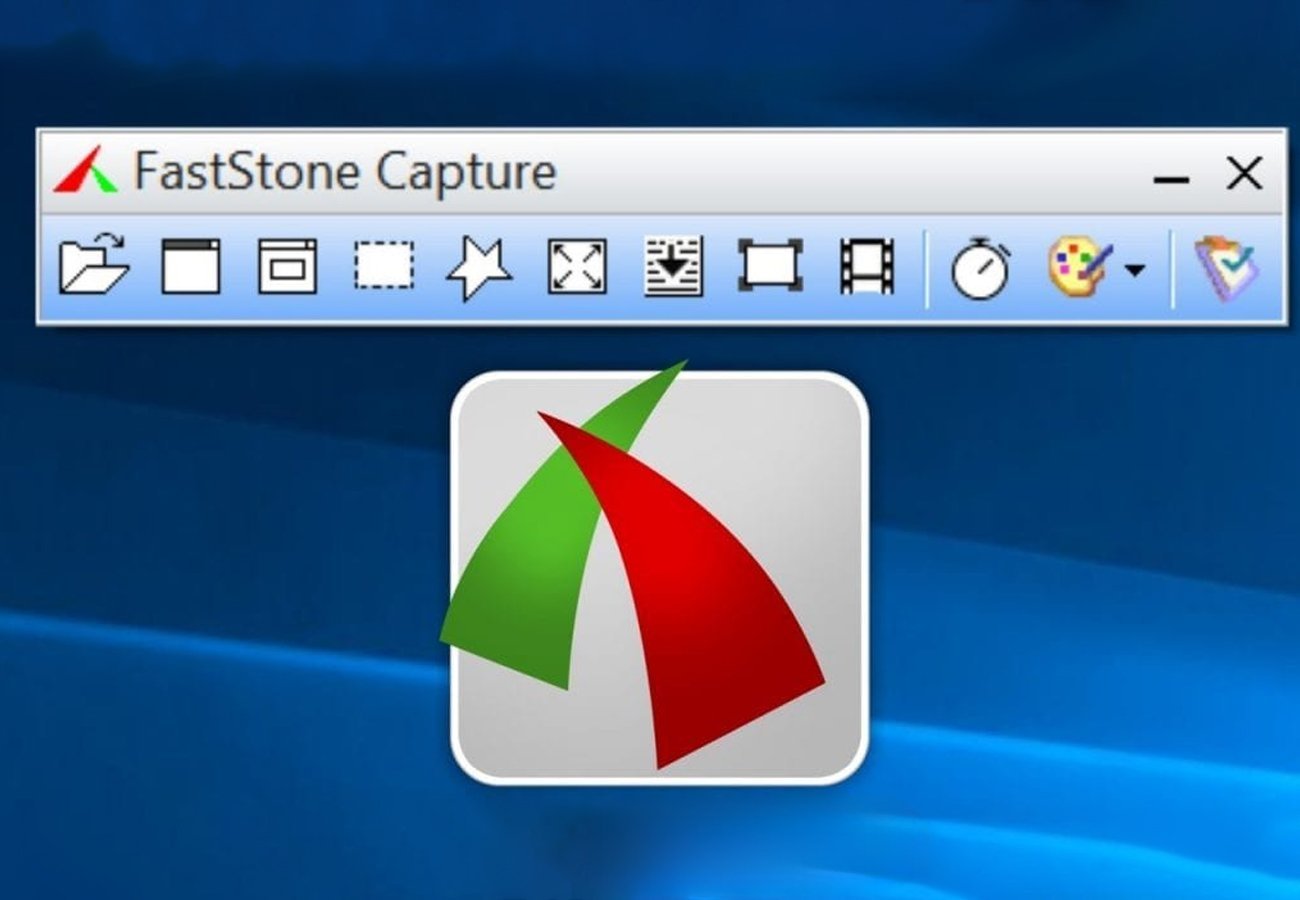Select Capture Window/Object tool

[x=287, y=266]
